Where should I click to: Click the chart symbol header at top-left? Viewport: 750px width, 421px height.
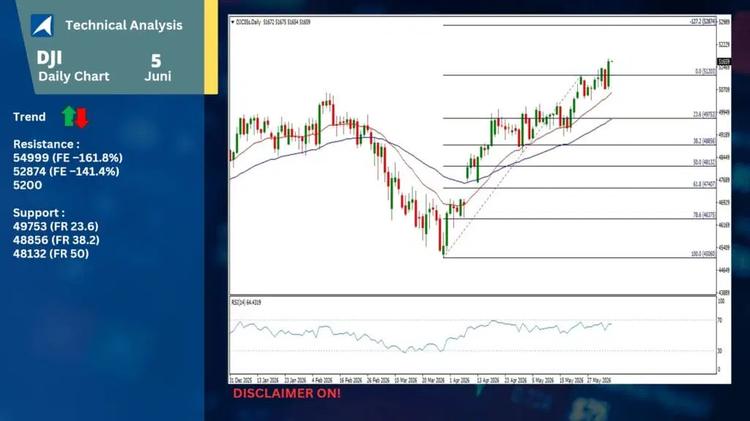click(271, 22)
